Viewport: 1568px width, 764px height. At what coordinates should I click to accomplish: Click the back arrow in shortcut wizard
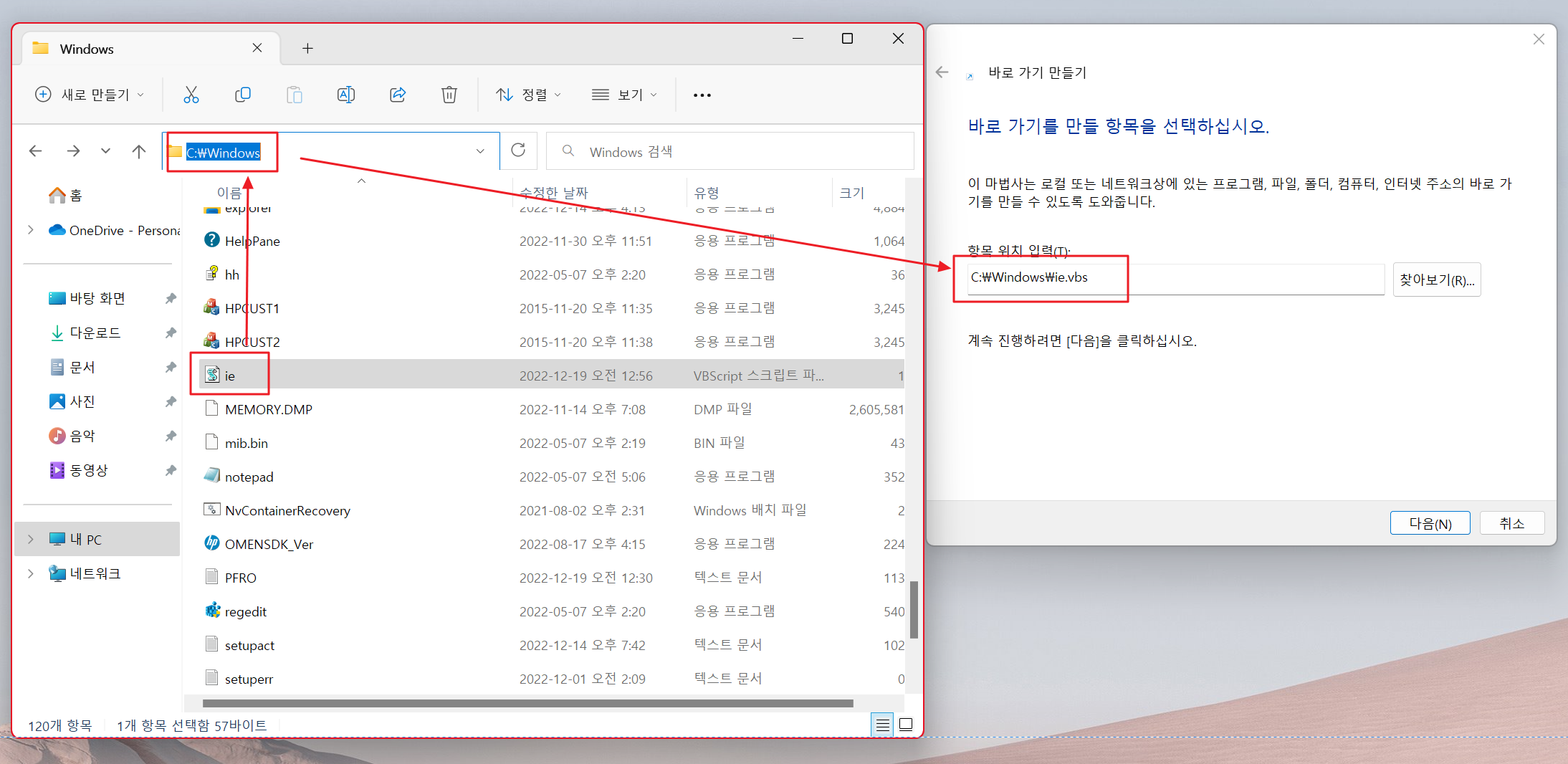click(942, 72)
